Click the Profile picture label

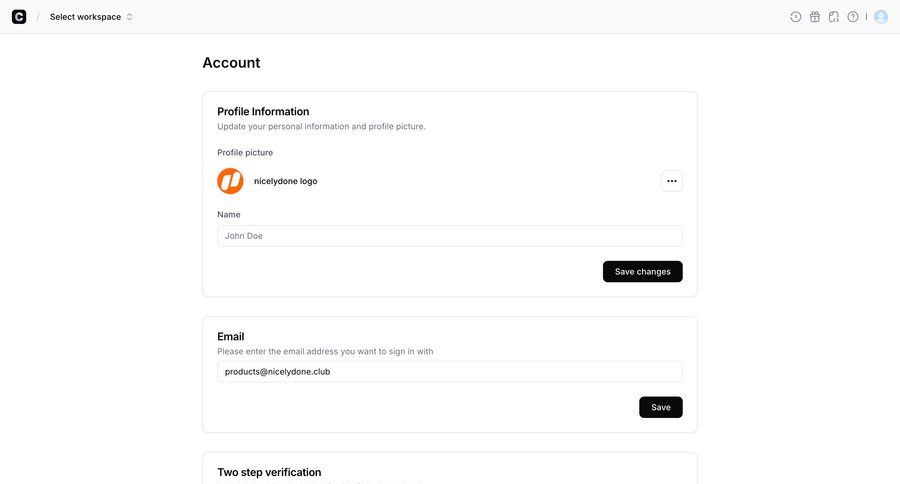(245, 153)
